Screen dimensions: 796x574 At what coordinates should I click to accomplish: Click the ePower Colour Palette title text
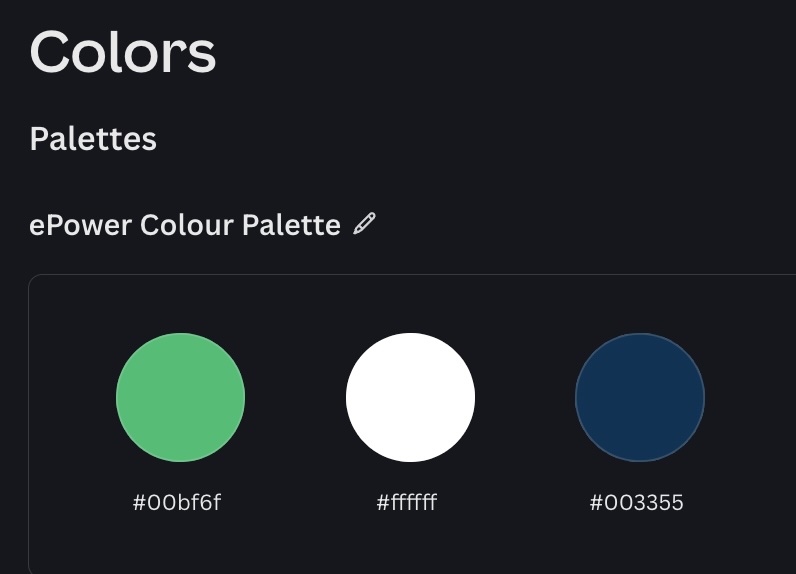[x=185, y=225]
